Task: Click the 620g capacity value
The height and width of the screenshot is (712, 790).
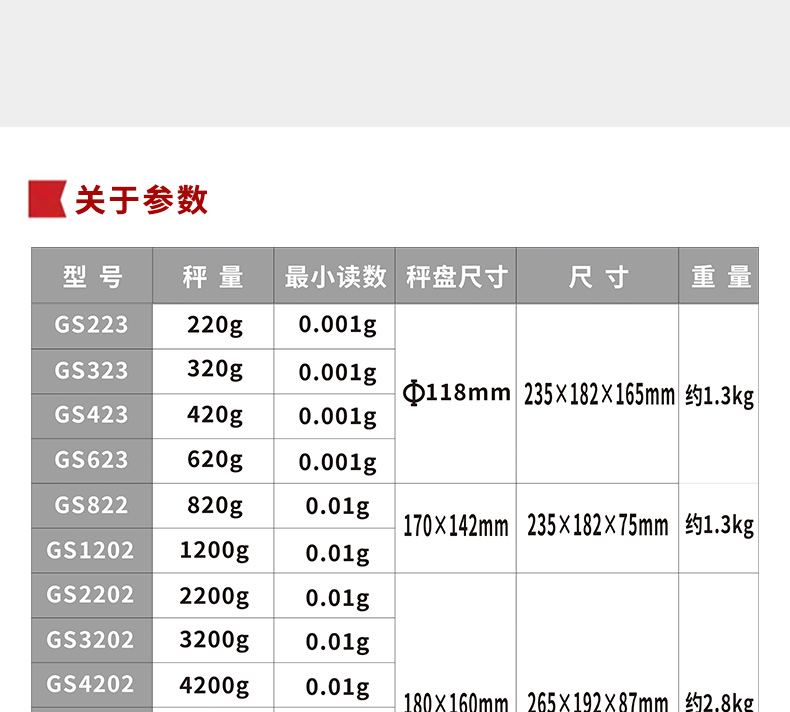Action: [x=215, y=460]
